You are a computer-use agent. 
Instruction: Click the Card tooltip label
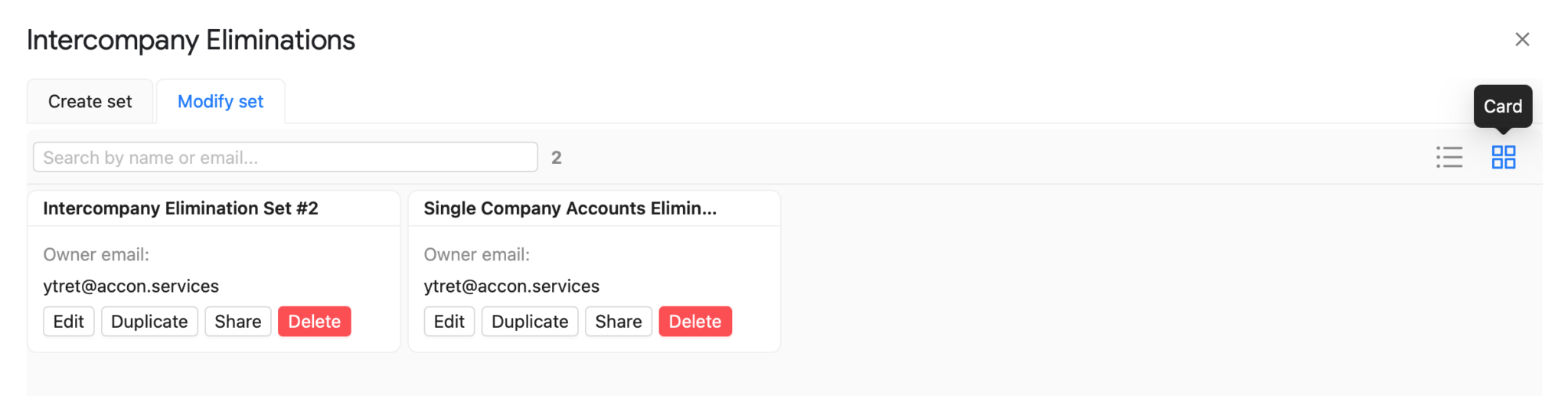click(x=1503, y=106)
